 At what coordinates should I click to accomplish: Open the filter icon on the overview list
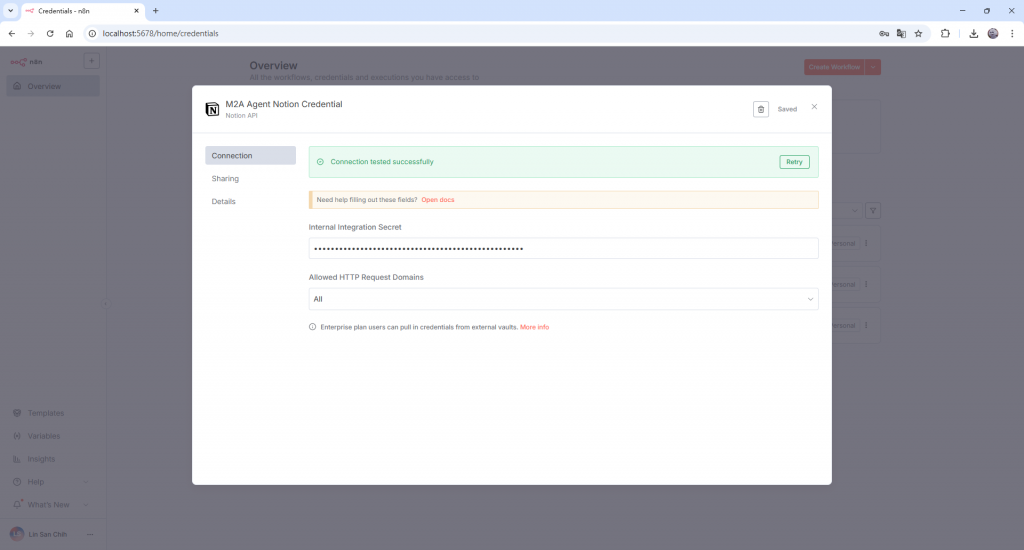click(873, 210)
